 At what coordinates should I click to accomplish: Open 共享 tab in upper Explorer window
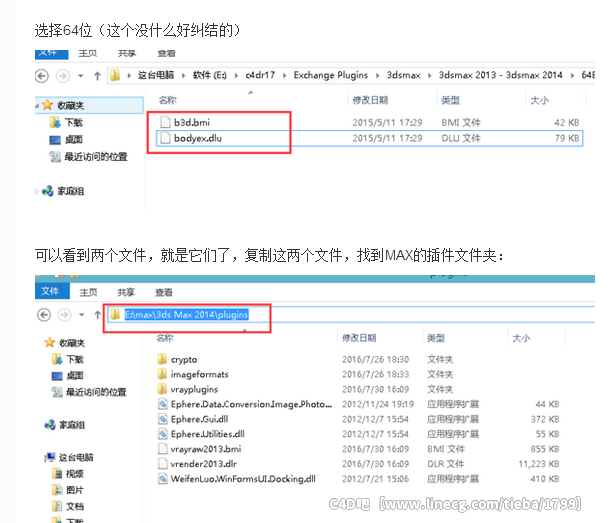[x=126, y=53]
